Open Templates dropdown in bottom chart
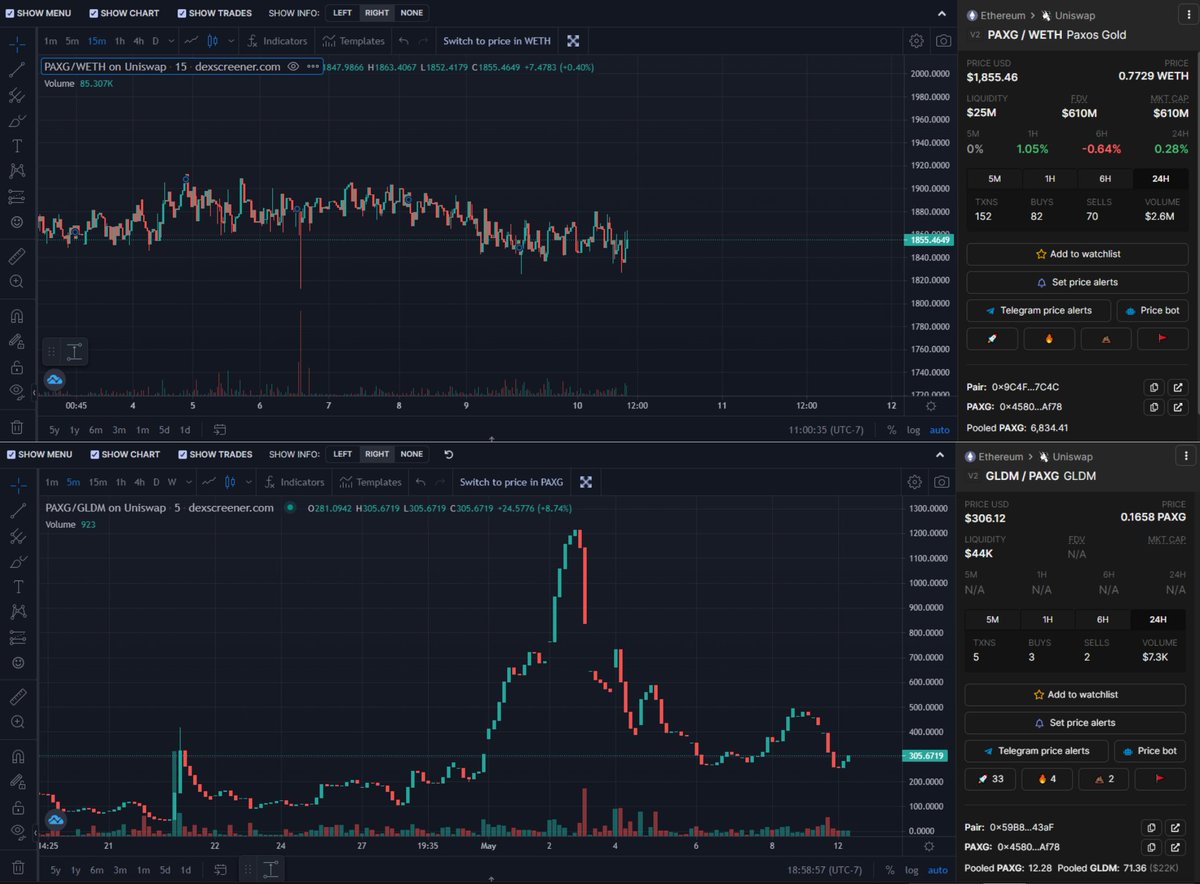The image size is (1200, 884). pyautogui.click(x=369, y=482)
